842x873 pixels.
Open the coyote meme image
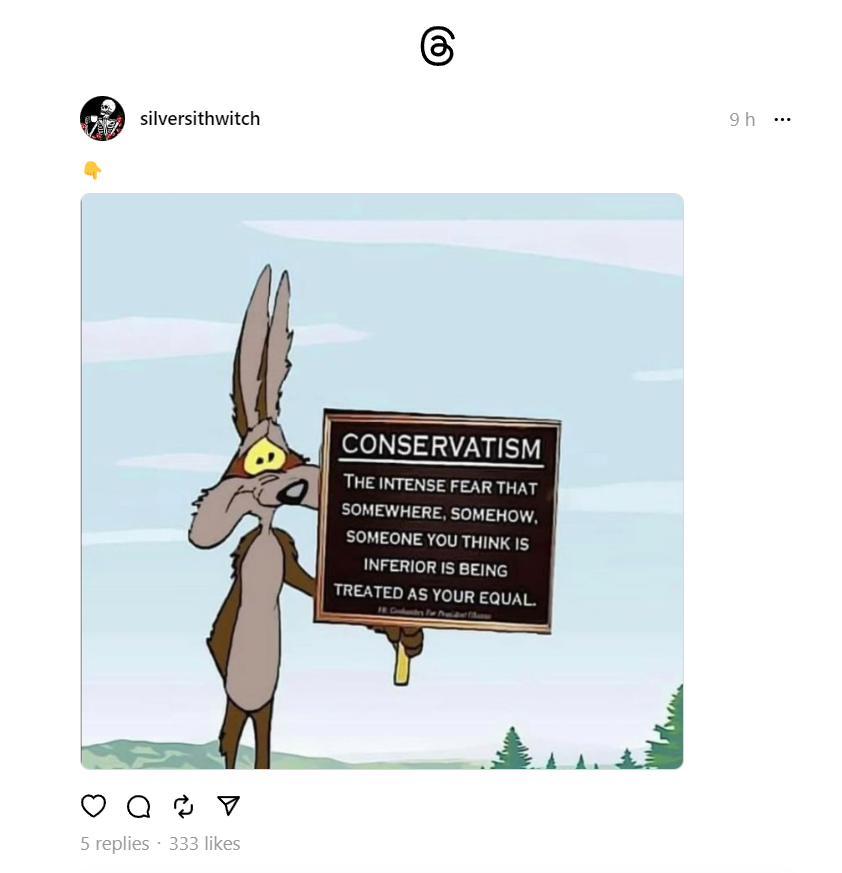click(382, 481)
